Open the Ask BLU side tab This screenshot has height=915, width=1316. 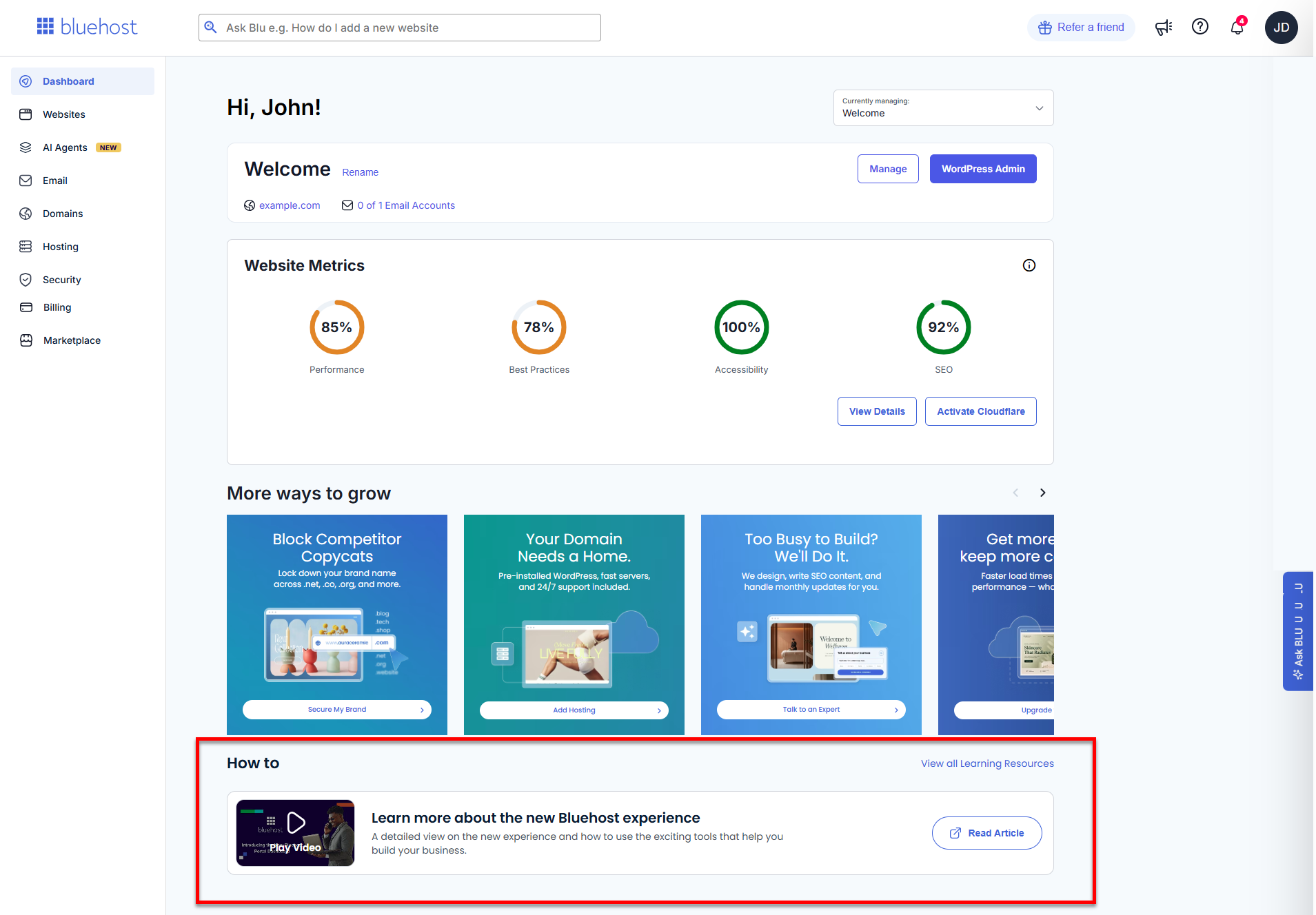point(1298,631)
